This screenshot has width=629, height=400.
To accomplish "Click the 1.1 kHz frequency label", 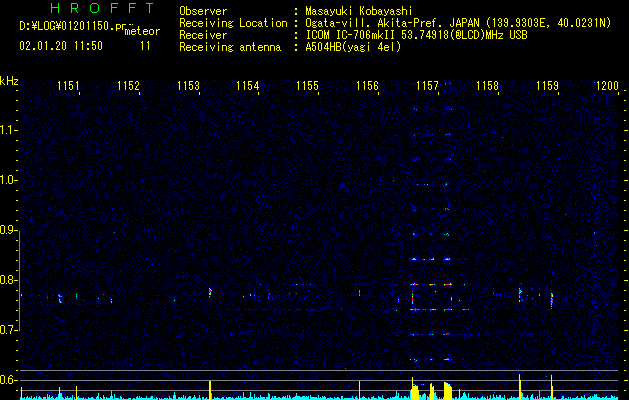I will point(8,130).
